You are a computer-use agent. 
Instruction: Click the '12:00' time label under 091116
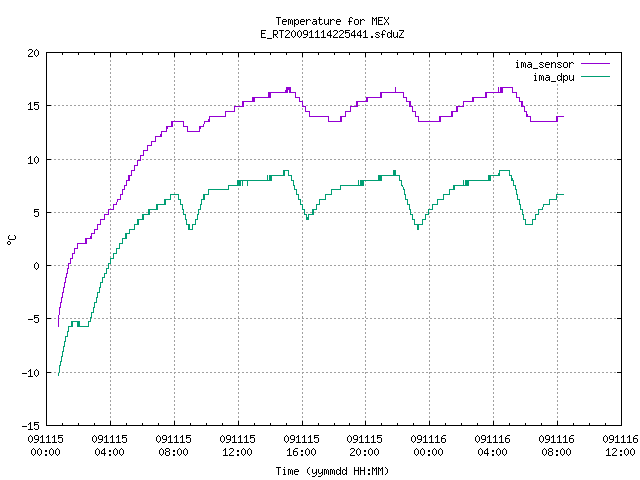[x=620, y=452]
